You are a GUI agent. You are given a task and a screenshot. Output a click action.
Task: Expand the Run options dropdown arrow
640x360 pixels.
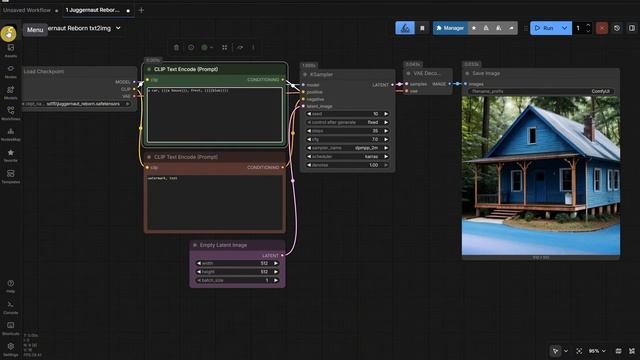pyautogui.click(x=564, y=28)
